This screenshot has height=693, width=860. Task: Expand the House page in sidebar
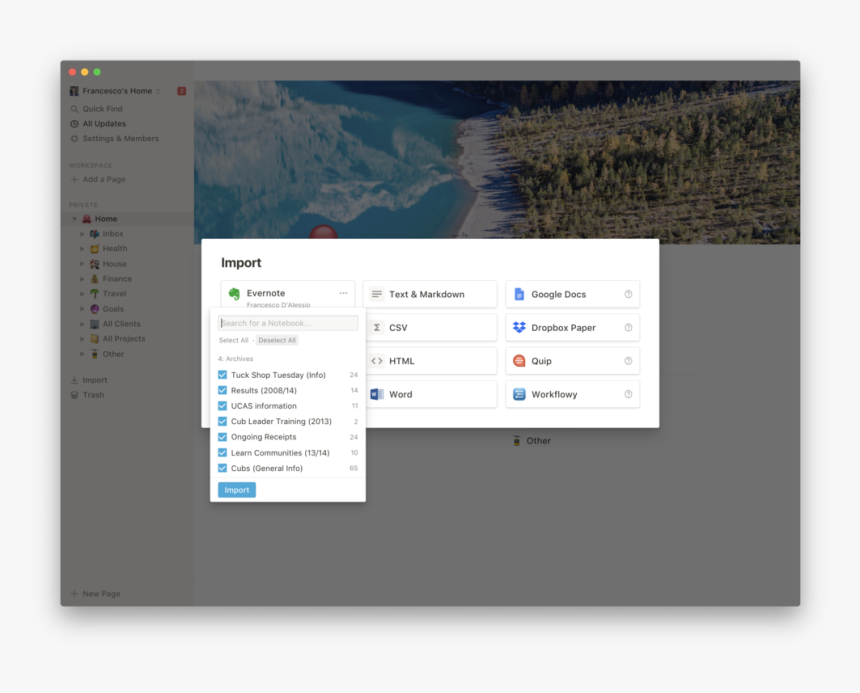point(82,264)
